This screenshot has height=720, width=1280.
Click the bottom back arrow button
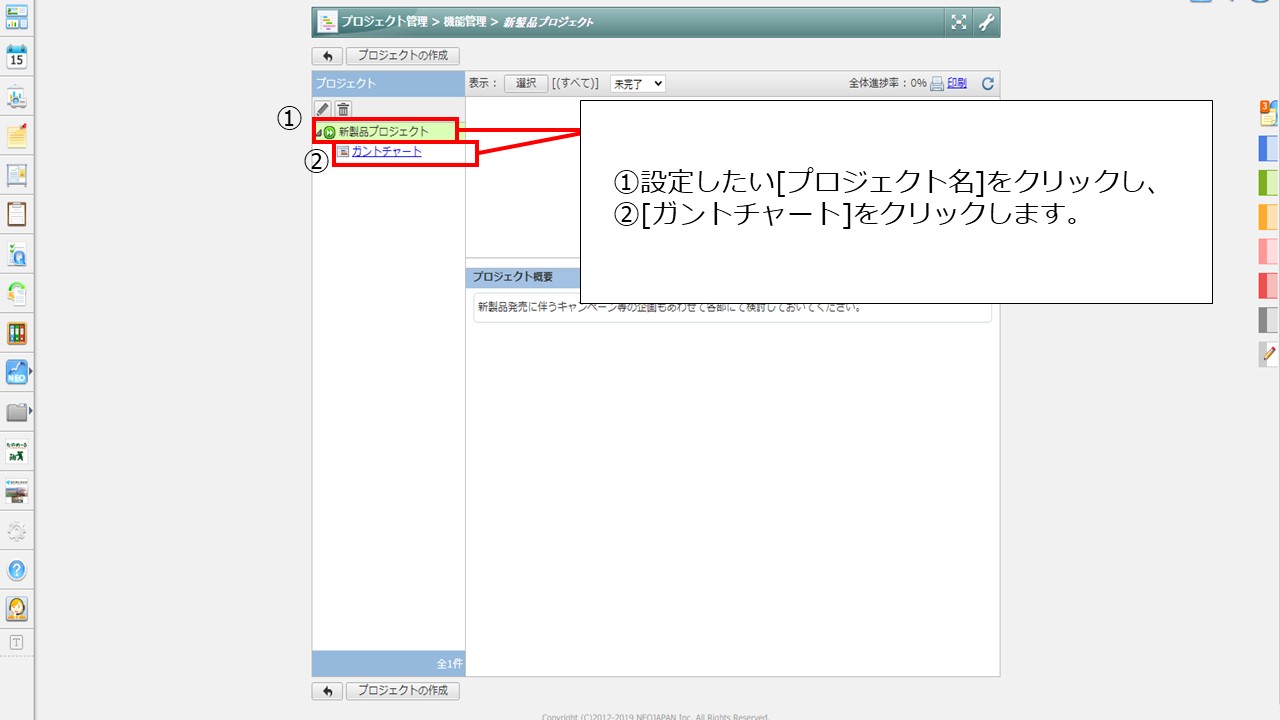pyautogui.click(x=327, y=691)
